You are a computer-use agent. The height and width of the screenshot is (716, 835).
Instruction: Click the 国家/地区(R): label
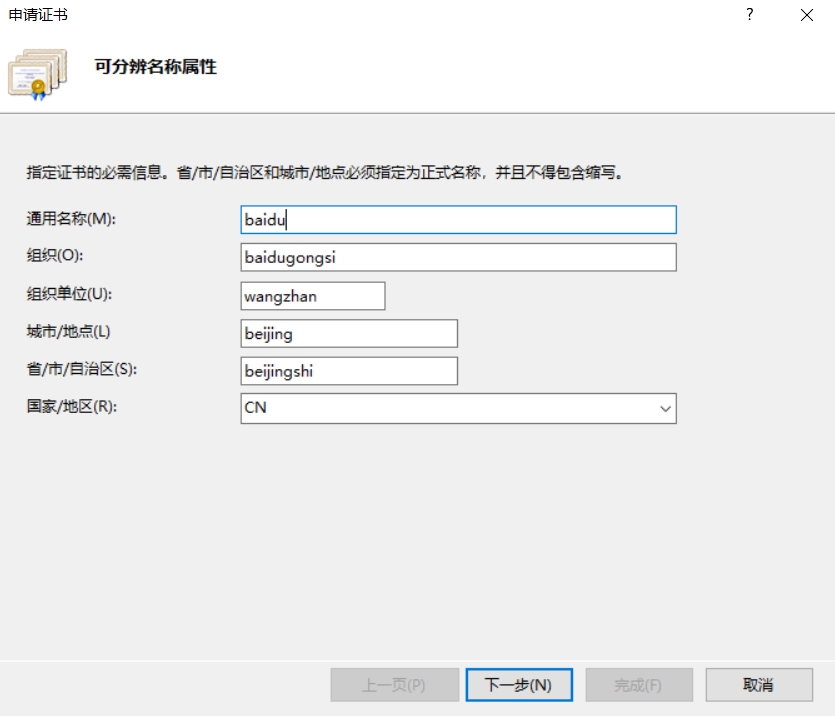pos(71,407)
